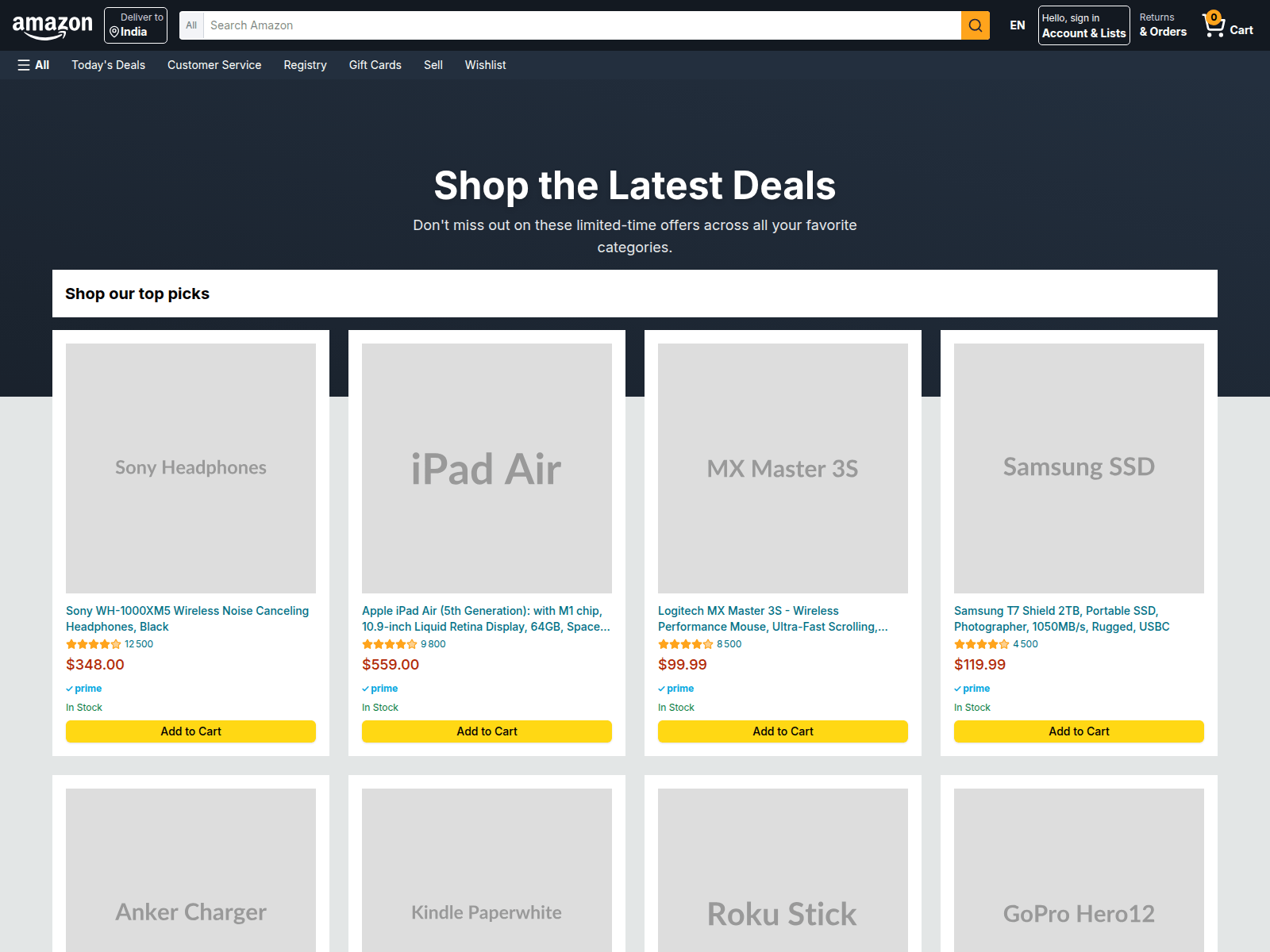Click the orange search magnifier button
Viewport: 1270px width, 952px height.
pos(976,25)
